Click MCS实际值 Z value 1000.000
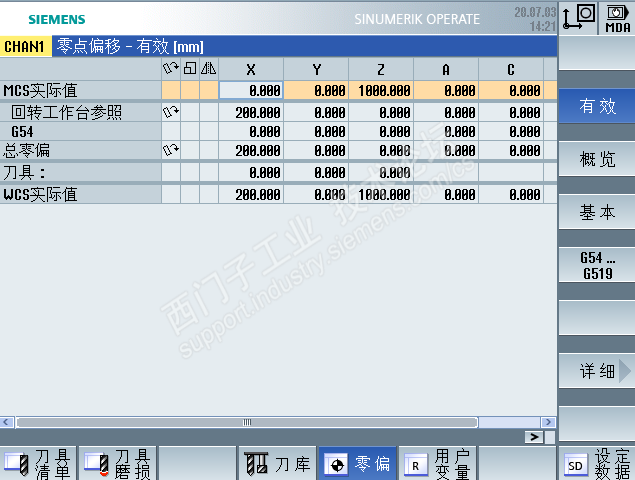The height and width of the screenshot is (480, 635). click(x=381, y=90)
